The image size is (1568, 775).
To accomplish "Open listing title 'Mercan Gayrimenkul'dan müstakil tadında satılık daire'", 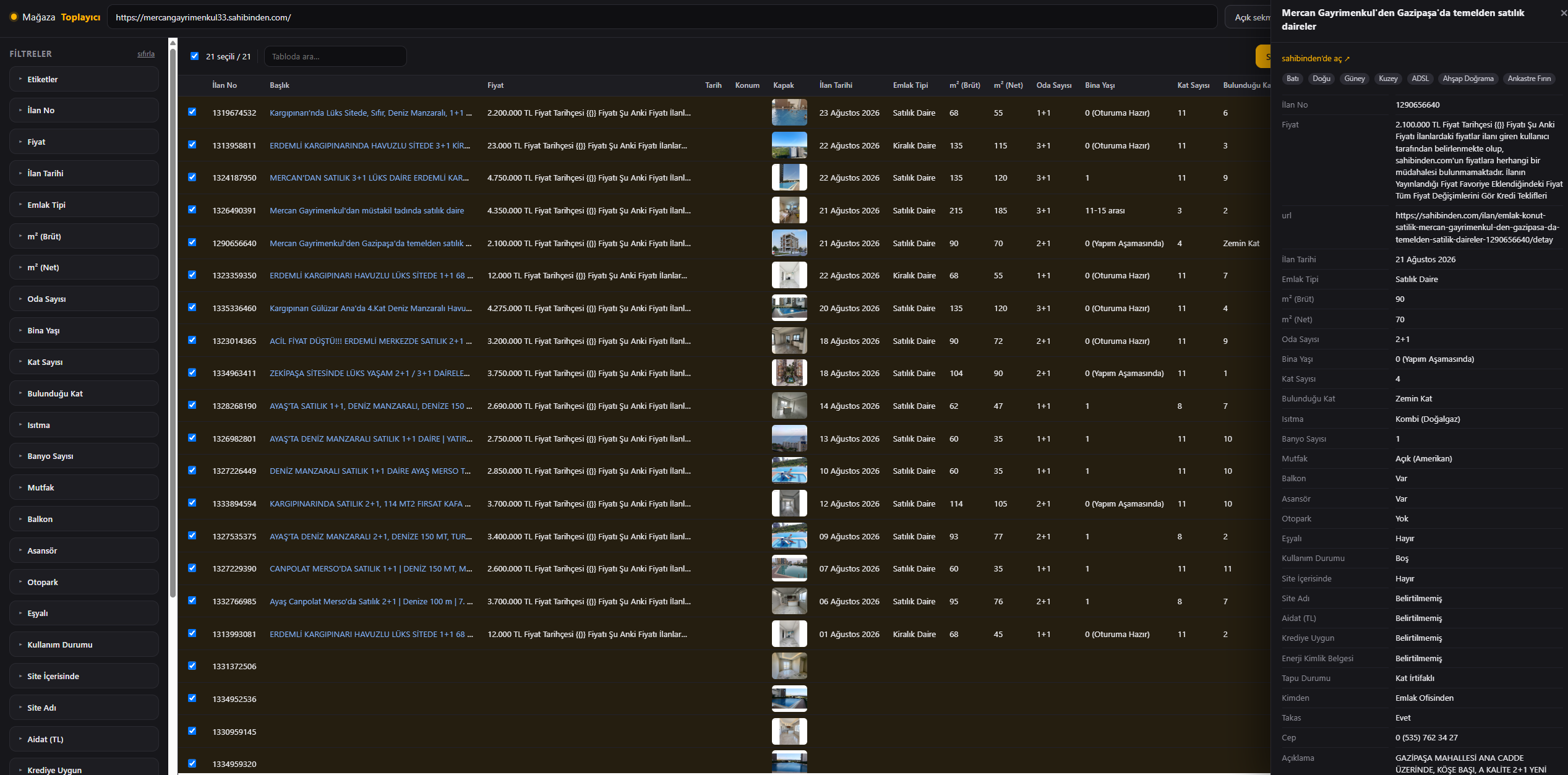I will pos(367,210).
